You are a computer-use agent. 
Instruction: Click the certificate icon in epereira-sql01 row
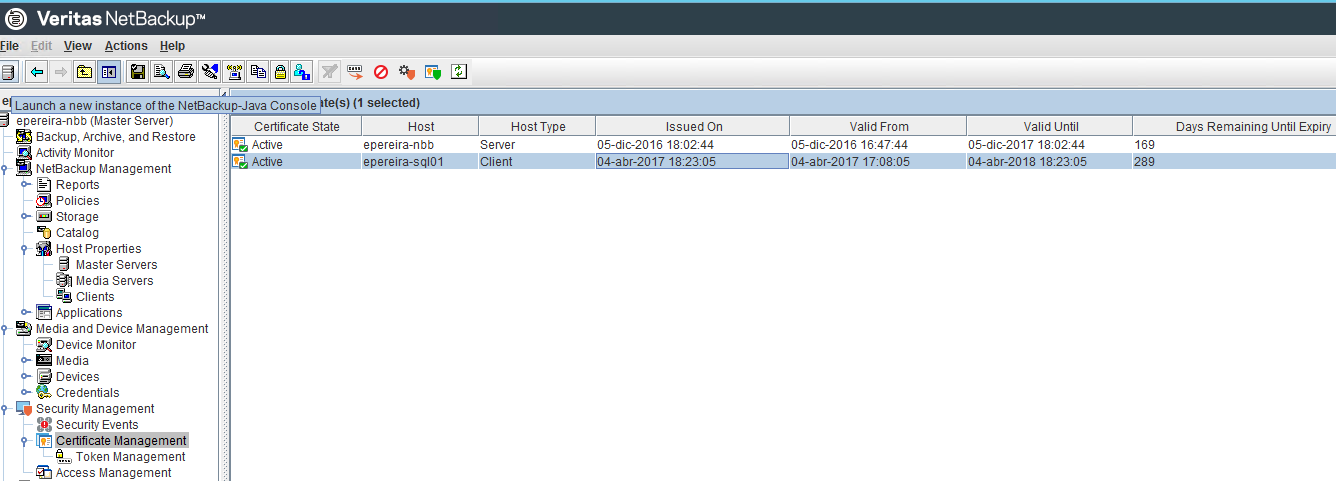[240, 161]
